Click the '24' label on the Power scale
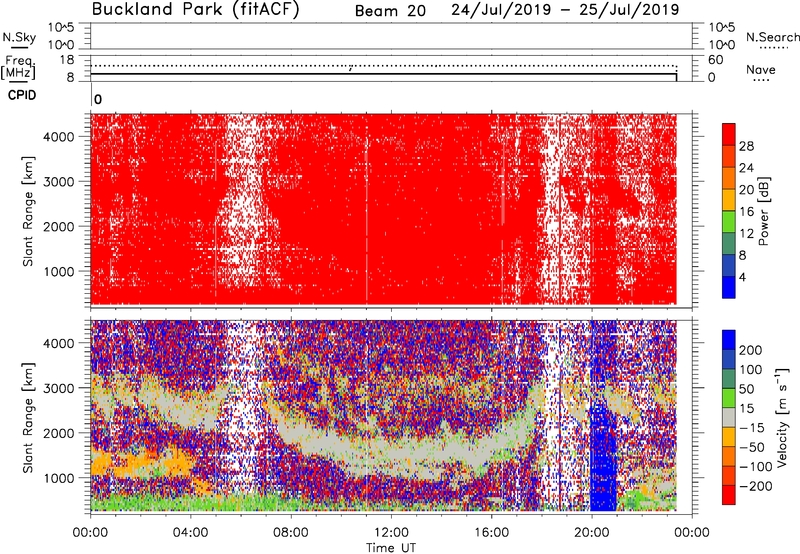This screenshot has height=554, width=800. 746,168
